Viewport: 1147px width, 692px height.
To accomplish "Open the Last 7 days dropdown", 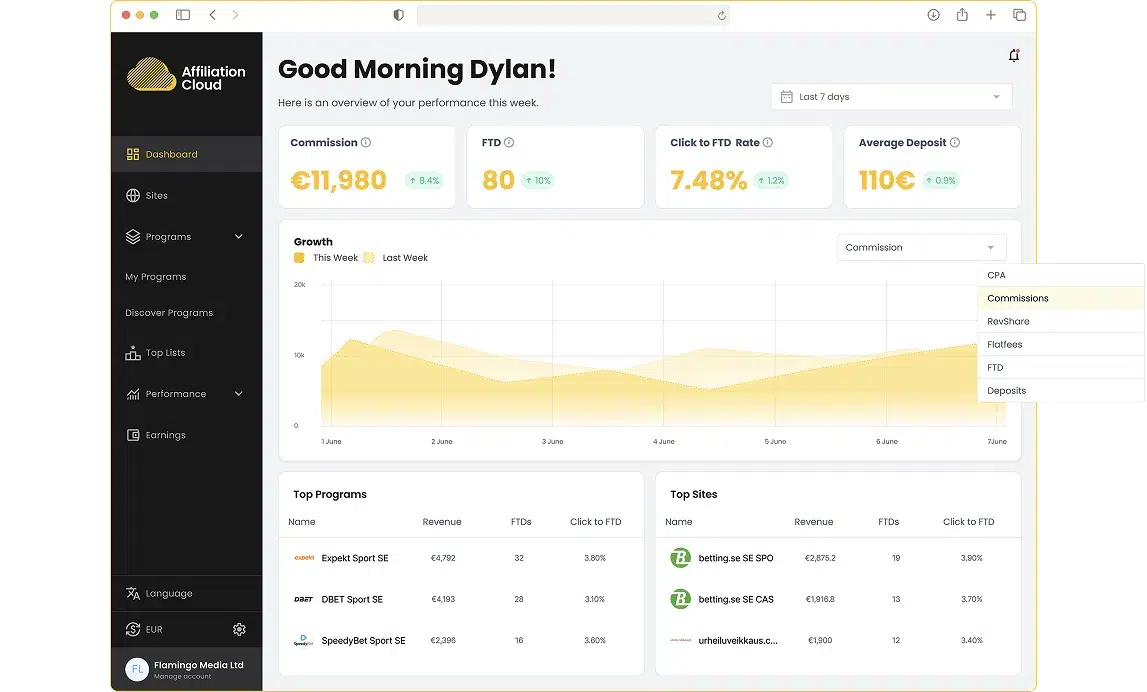I will [x=892, y=97].
